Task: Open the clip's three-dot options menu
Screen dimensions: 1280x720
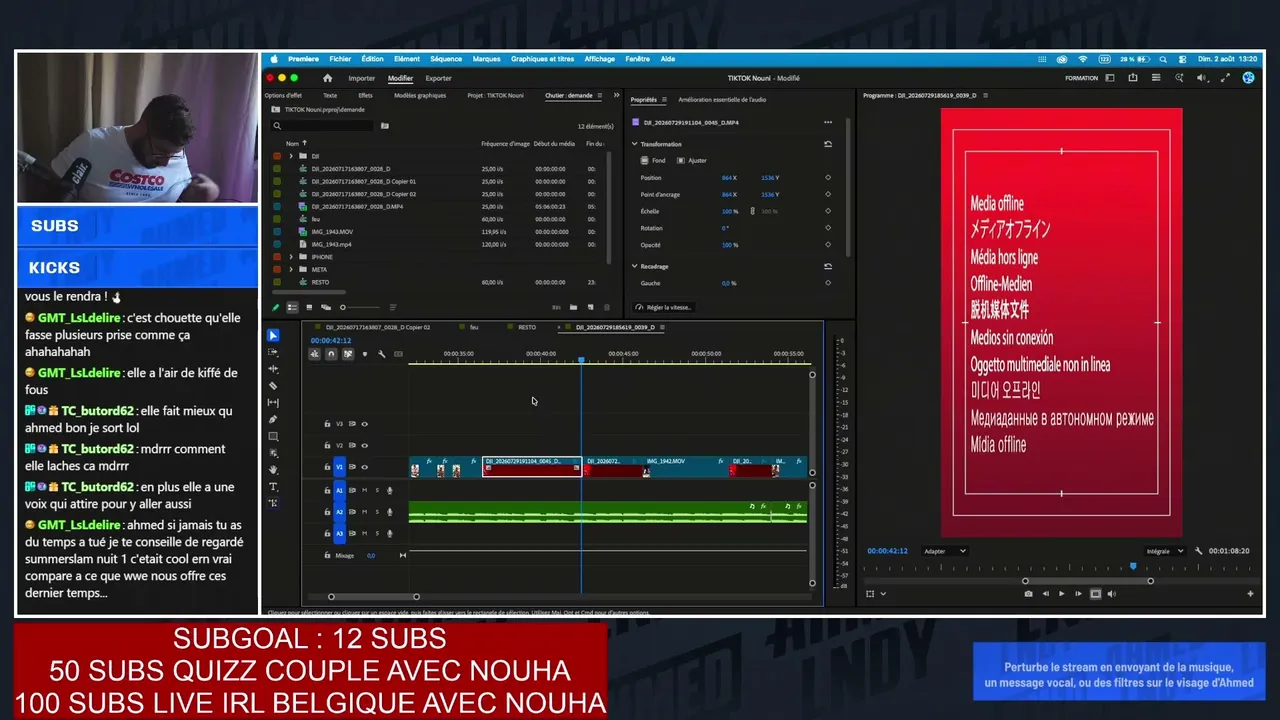Action: (x=828, y=122)
